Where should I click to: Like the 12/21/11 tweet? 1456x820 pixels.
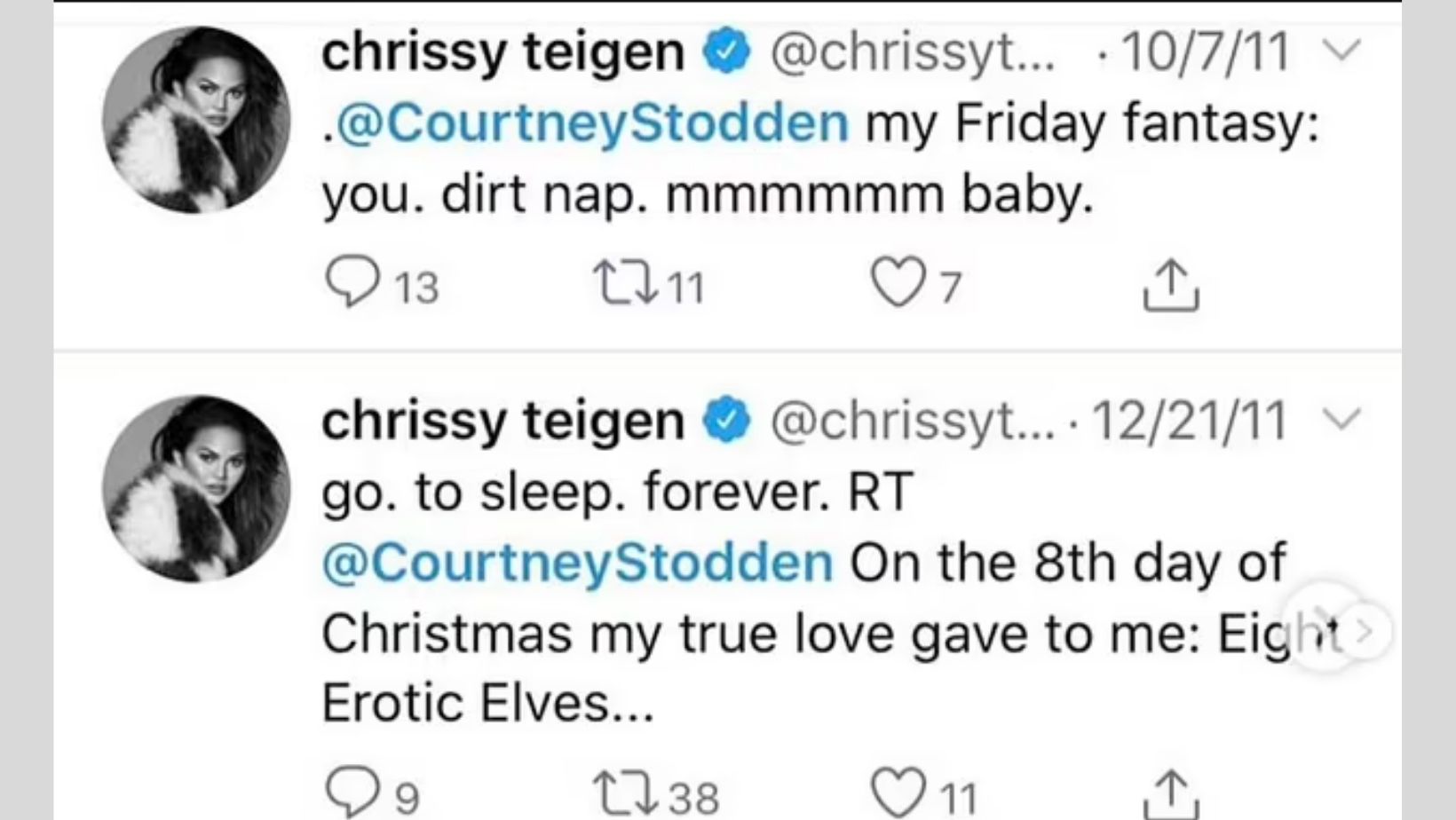pyautogui.click(x=897, y=792)
